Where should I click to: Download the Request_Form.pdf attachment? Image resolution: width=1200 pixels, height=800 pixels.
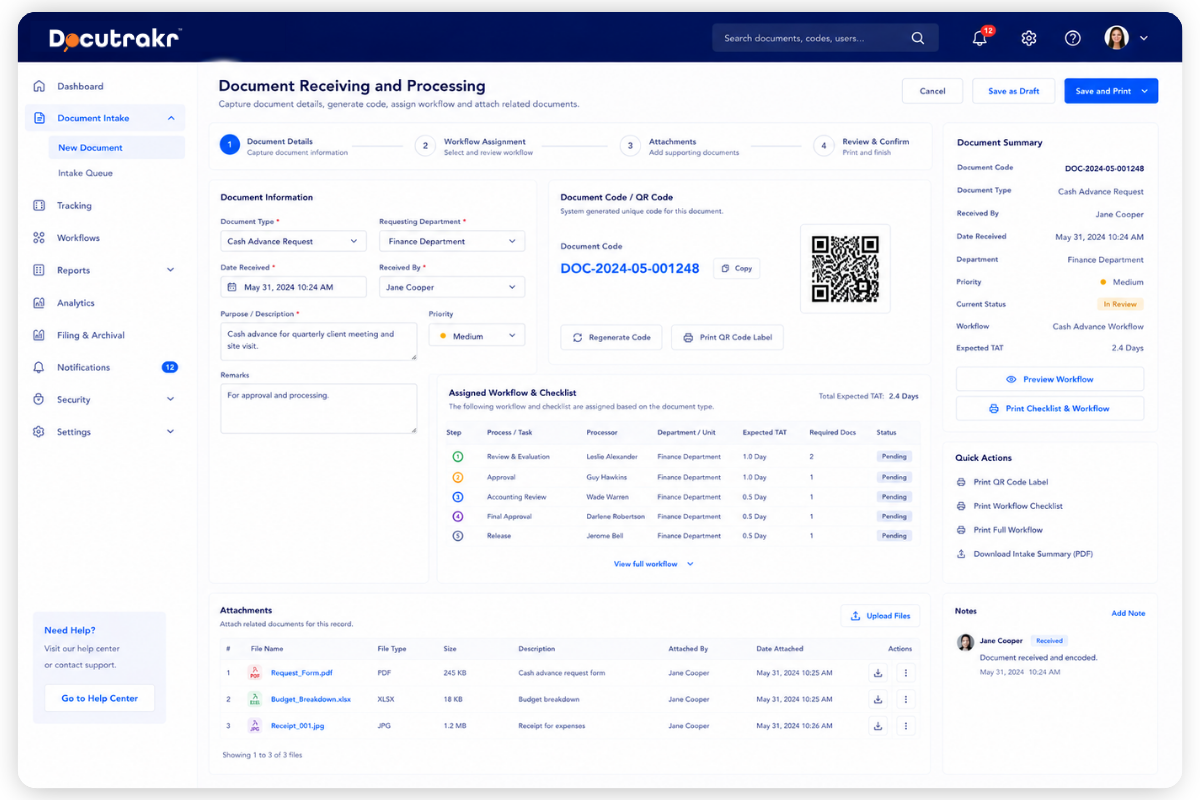tap(878, 673)
